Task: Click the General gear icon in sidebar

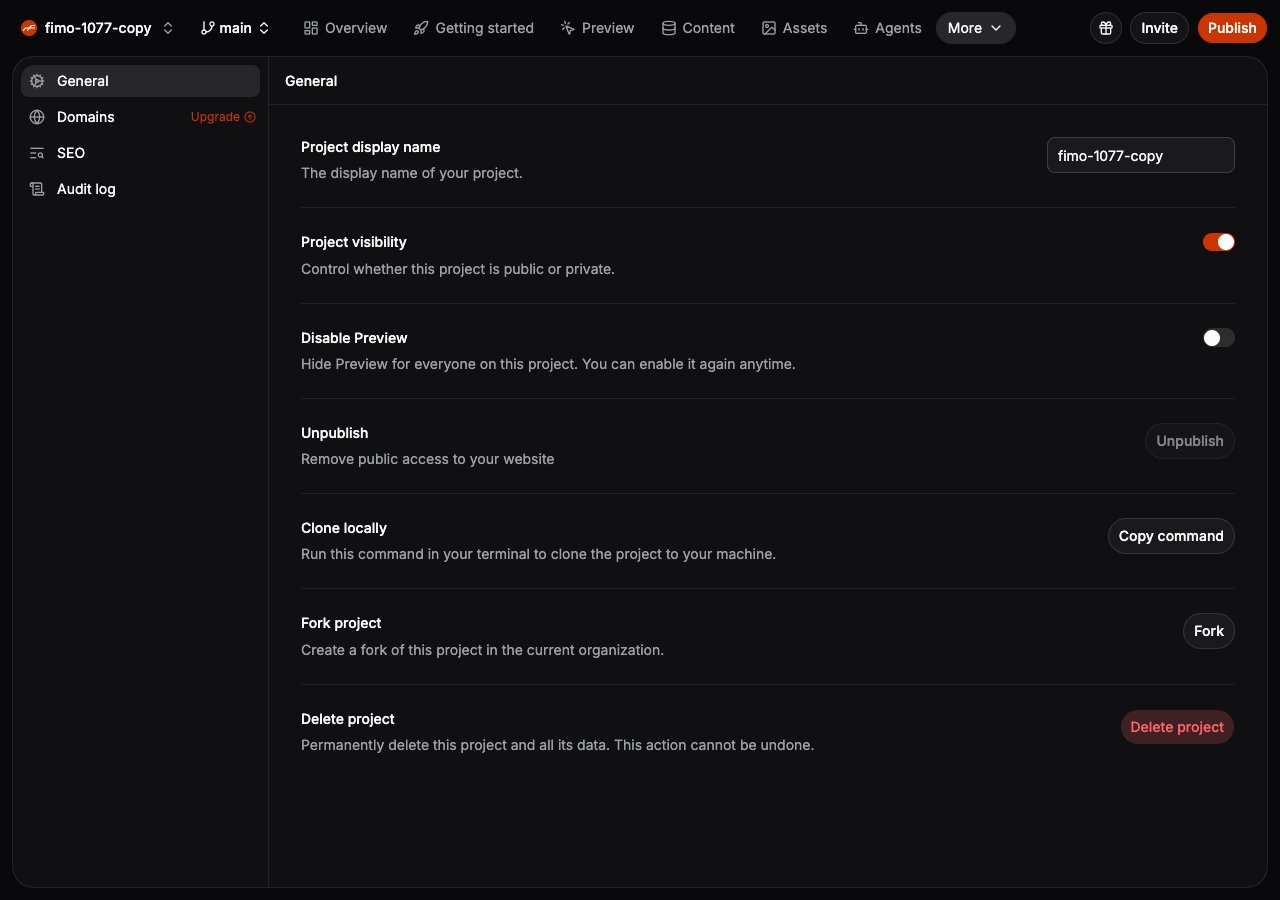Action: (37, 81)
